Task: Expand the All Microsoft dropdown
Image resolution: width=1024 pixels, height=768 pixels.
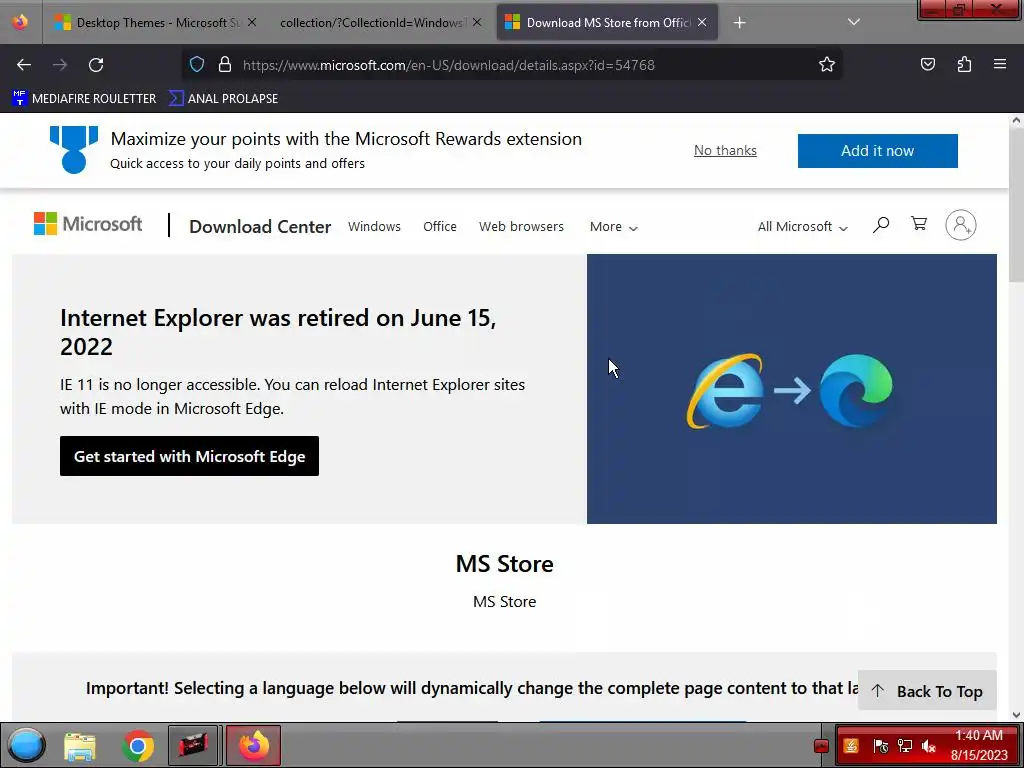Action: coord(803,227)
